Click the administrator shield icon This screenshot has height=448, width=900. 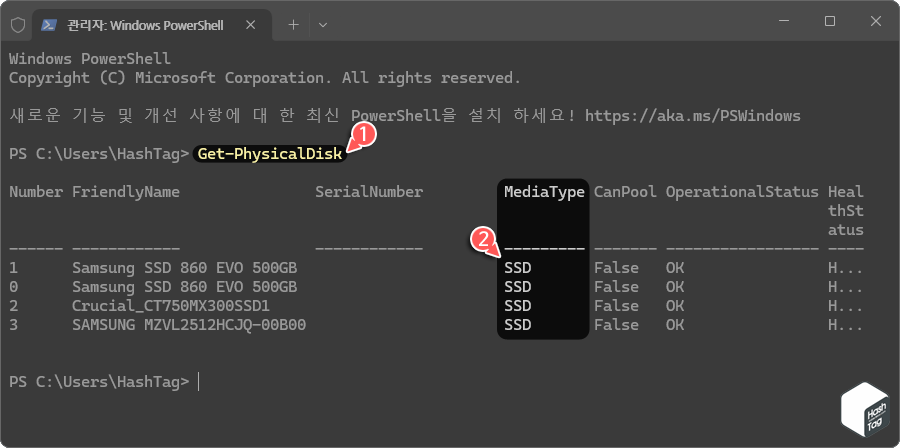click(x=18, y=25)
